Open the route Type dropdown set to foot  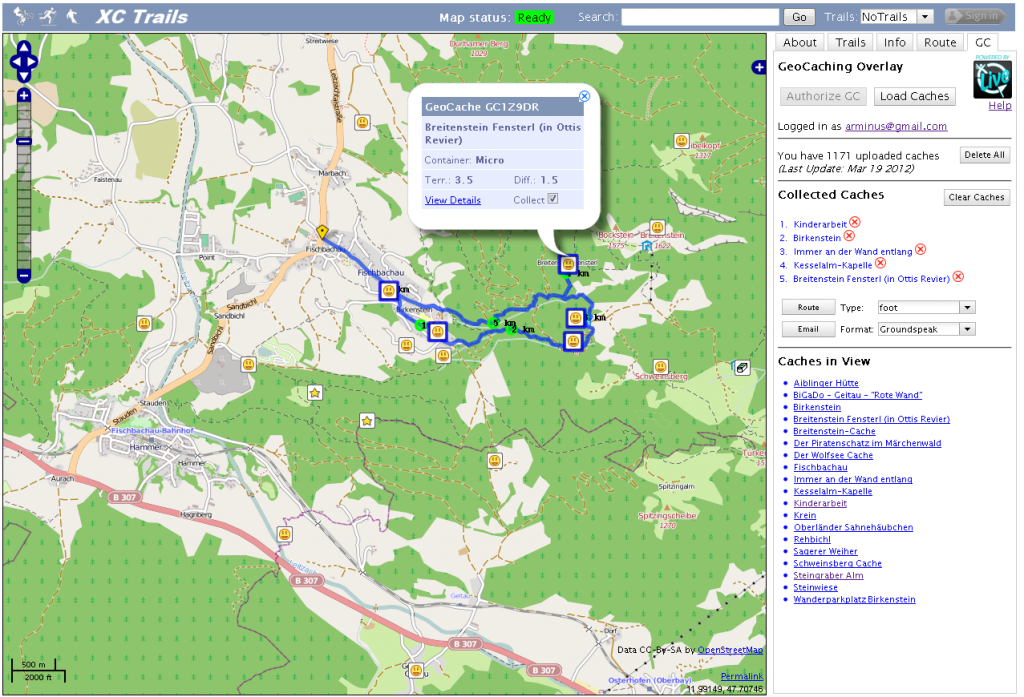point(926,308)
